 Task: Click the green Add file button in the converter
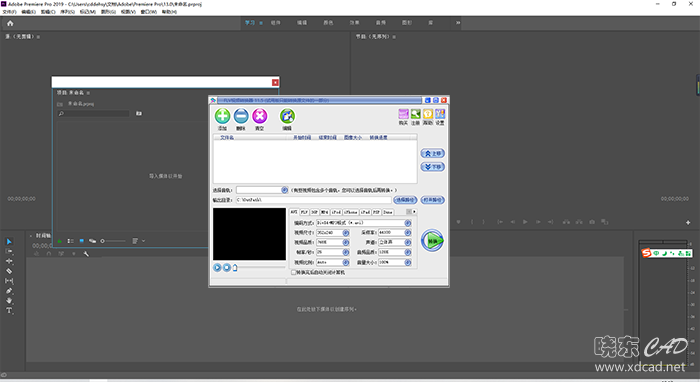point(222,116)
